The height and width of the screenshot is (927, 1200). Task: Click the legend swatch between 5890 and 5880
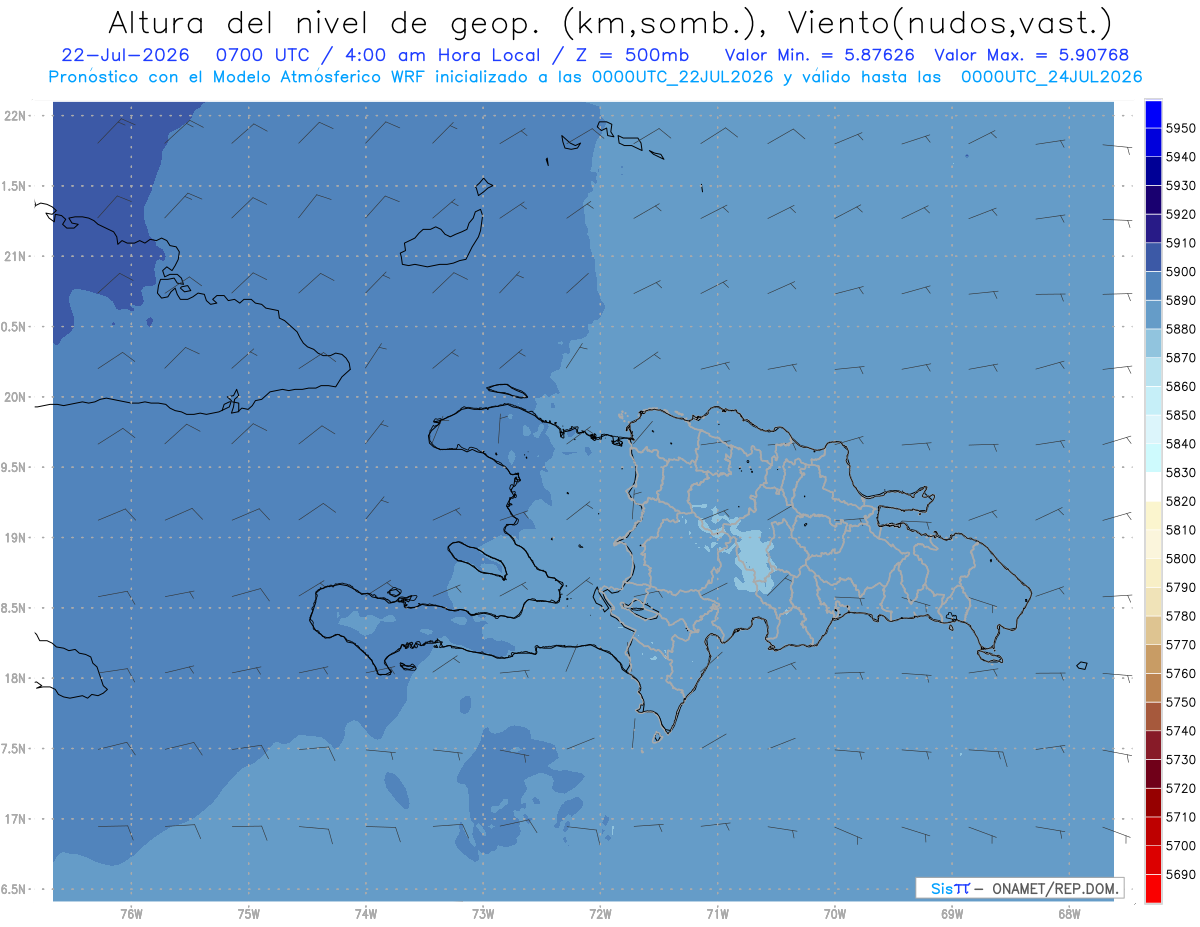[1152, 315]
